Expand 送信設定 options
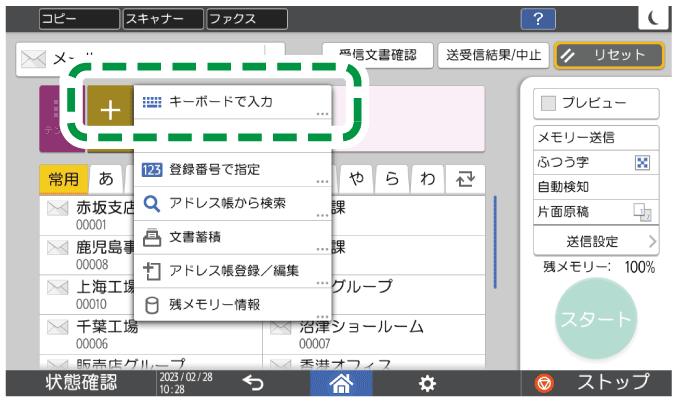The width and height of the screenshot is (675, 400). [596, 242]
